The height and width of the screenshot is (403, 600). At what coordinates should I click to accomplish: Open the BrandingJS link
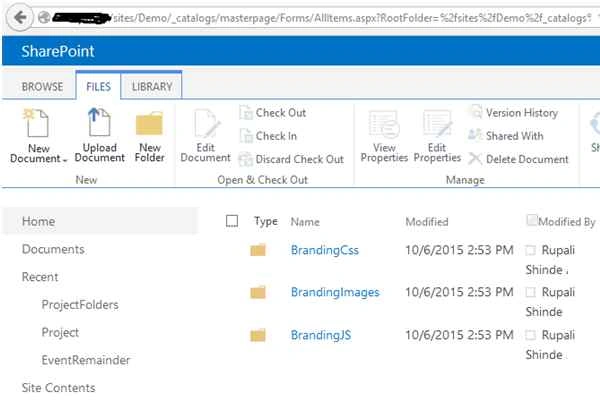coord(321,335)
